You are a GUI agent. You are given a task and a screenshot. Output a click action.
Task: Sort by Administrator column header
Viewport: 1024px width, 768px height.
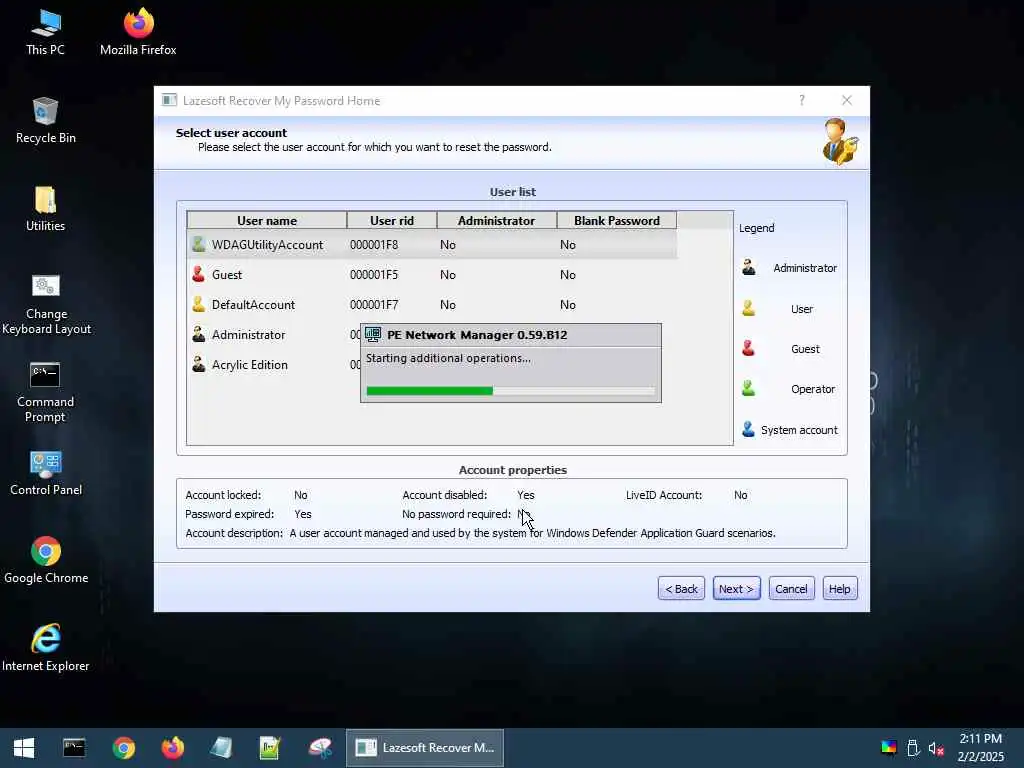click(496, 221)
